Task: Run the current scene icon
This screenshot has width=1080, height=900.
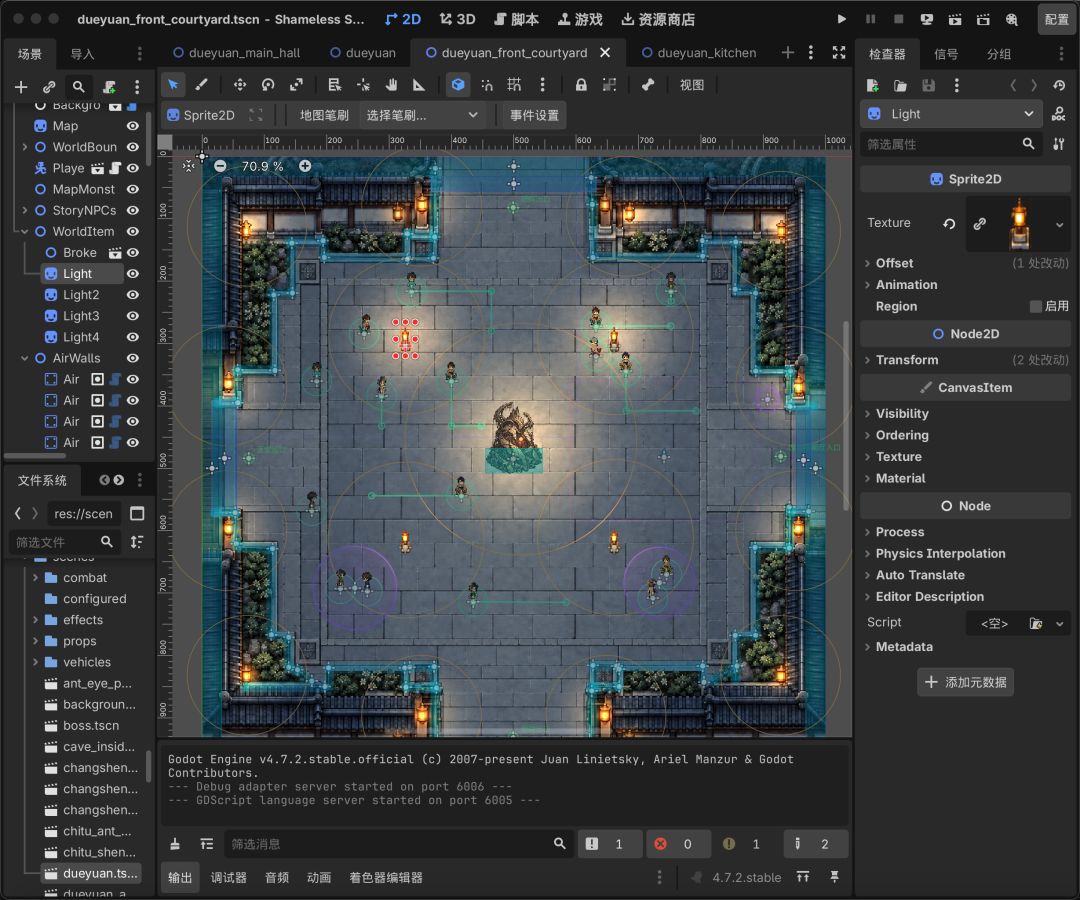Action: [955, 19]
